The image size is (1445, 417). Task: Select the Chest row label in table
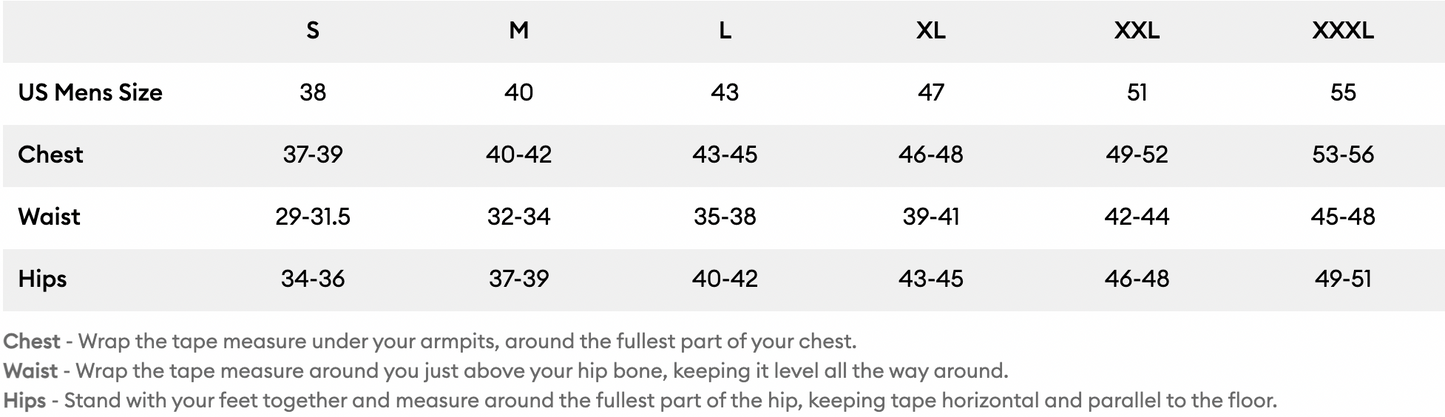pos(51,155)
